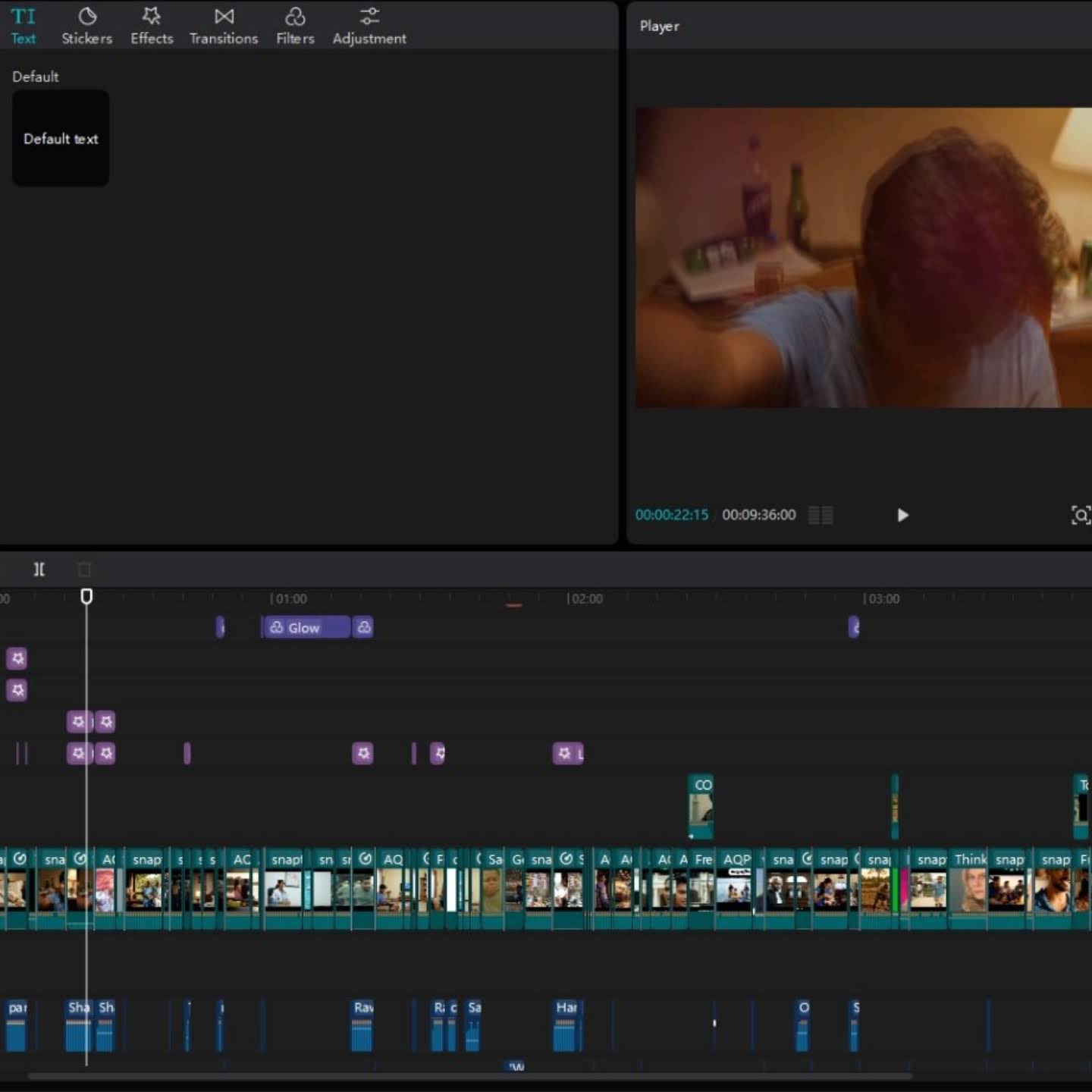Select the Glow filter clip

(x=306, y=627)
